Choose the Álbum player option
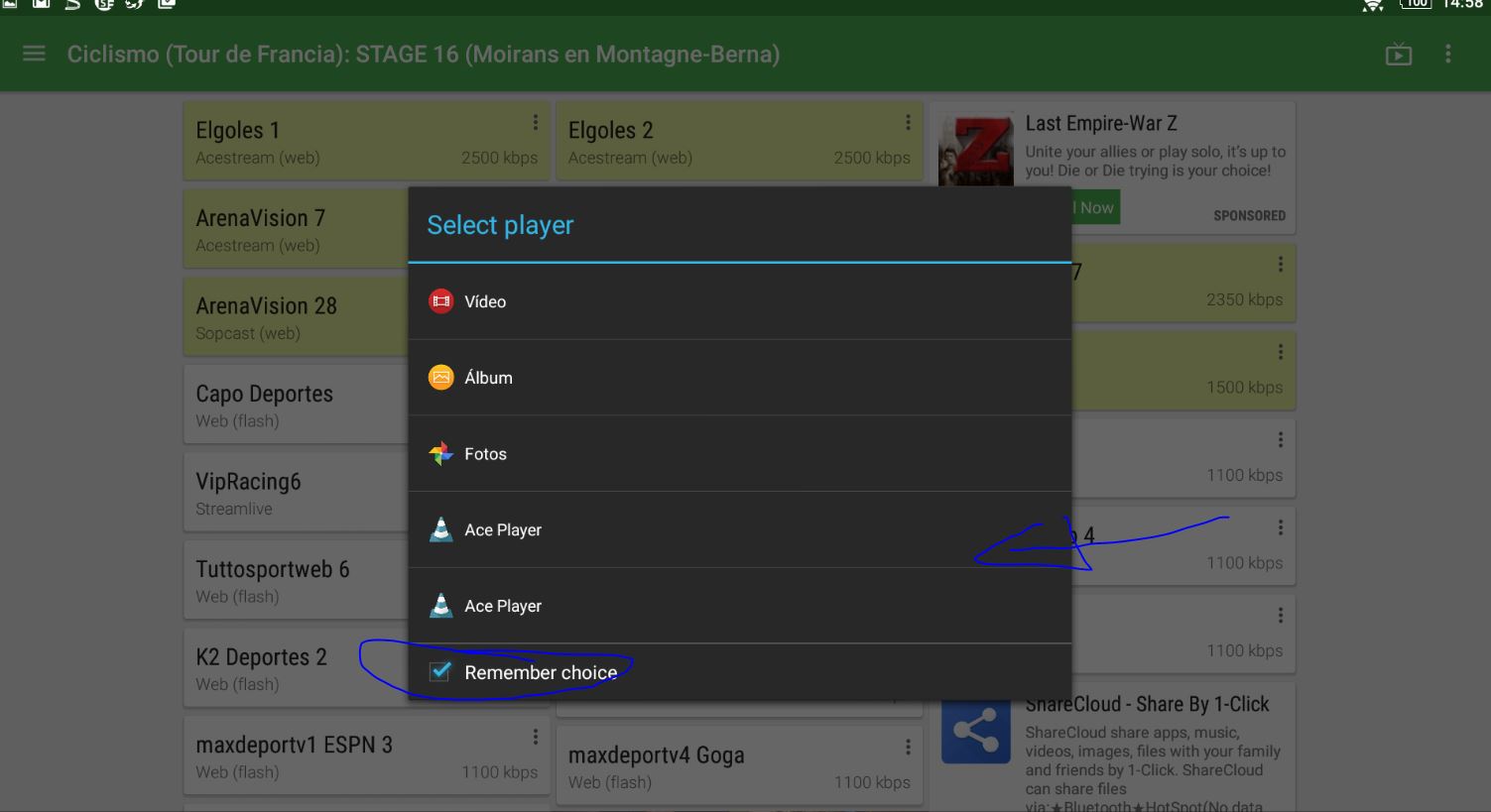Viewport: 1491px width, 812px height. (x=740, y=378)
